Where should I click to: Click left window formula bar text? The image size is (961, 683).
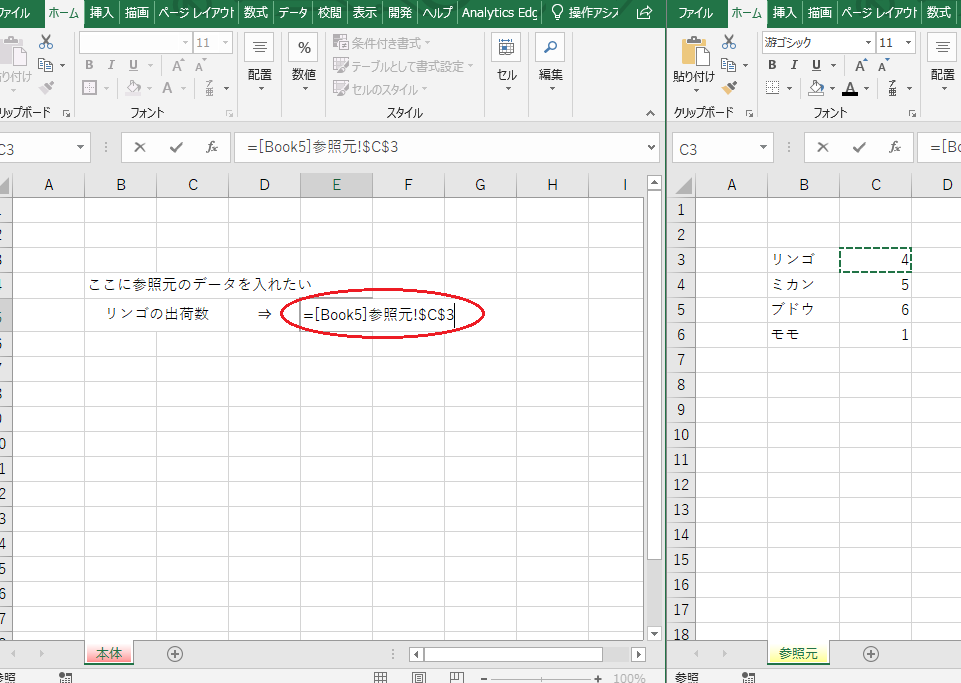point(322,147)
